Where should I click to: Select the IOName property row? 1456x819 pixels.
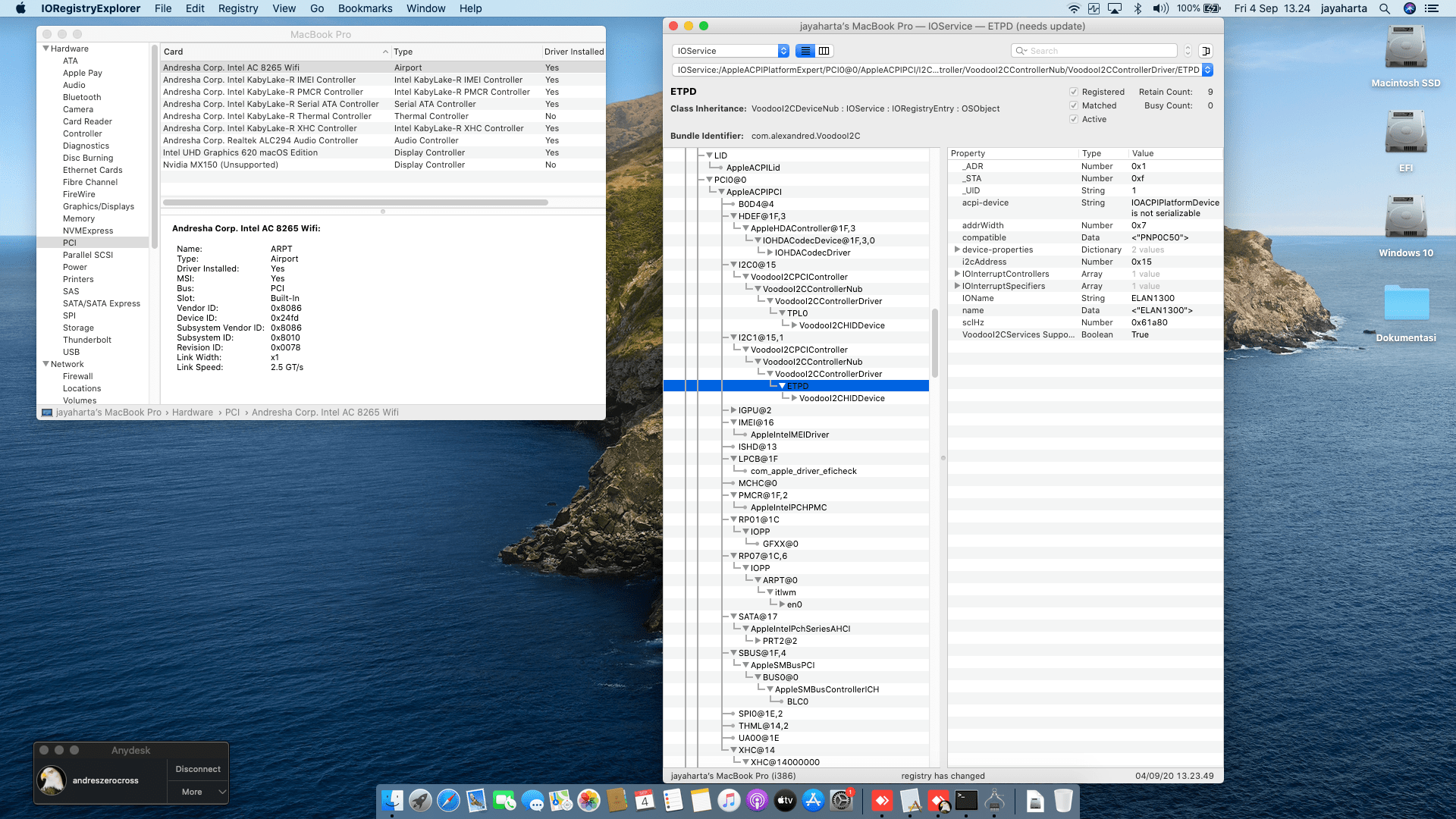coord(1084,298)
